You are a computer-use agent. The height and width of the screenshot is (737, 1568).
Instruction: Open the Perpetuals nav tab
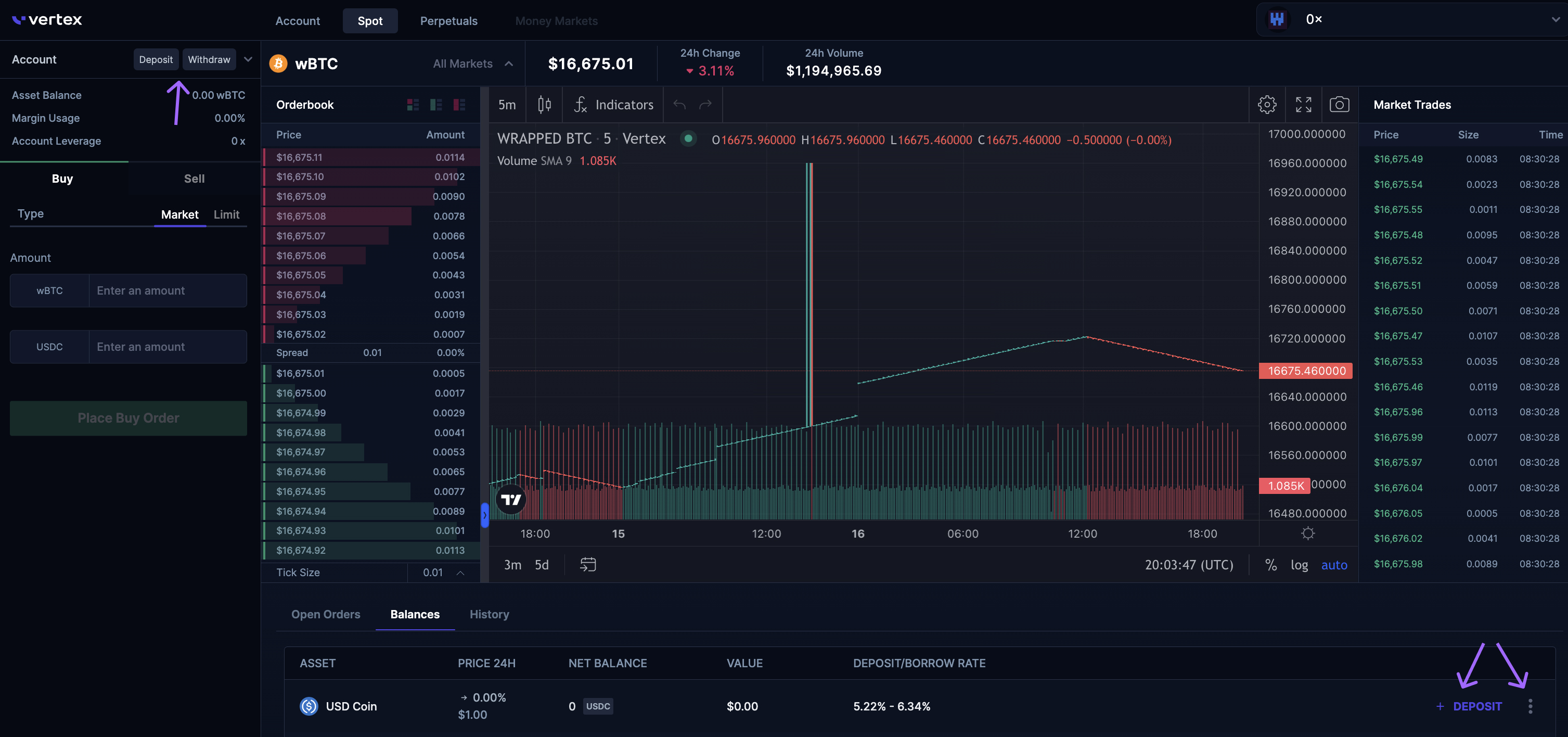point(448,21)
